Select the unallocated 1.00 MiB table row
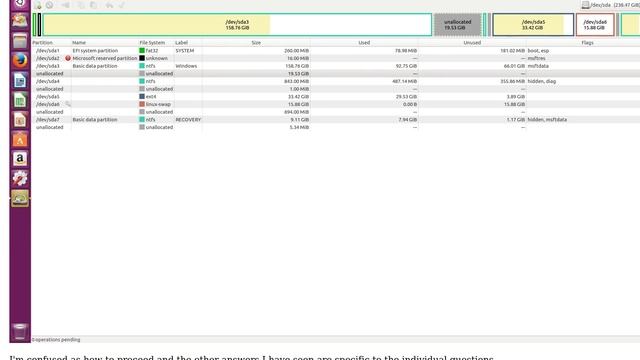Screen dimensions: 640x360 (x=336, y=89)
